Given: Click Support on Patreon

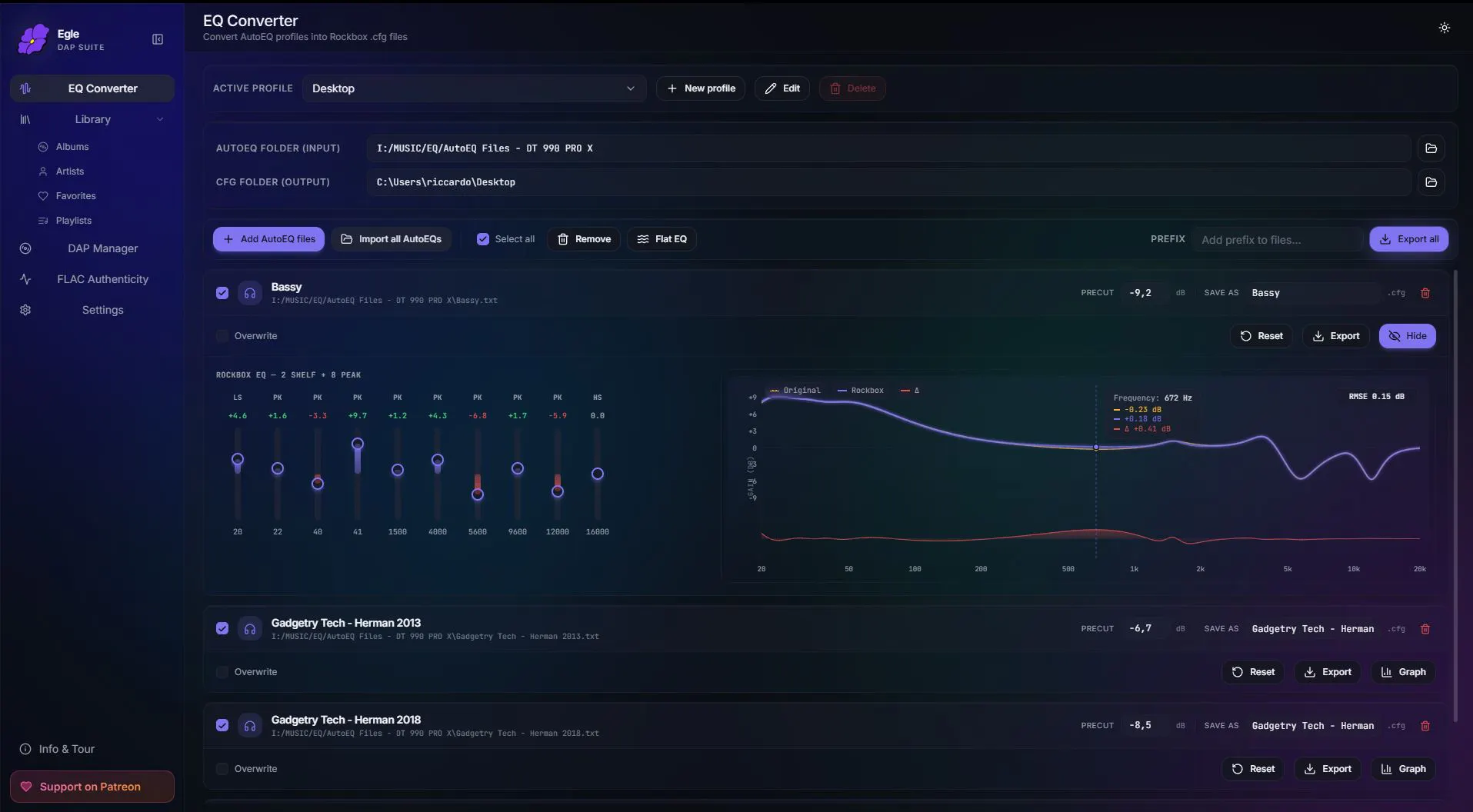Looking at the screenshot, I should 92,787.
